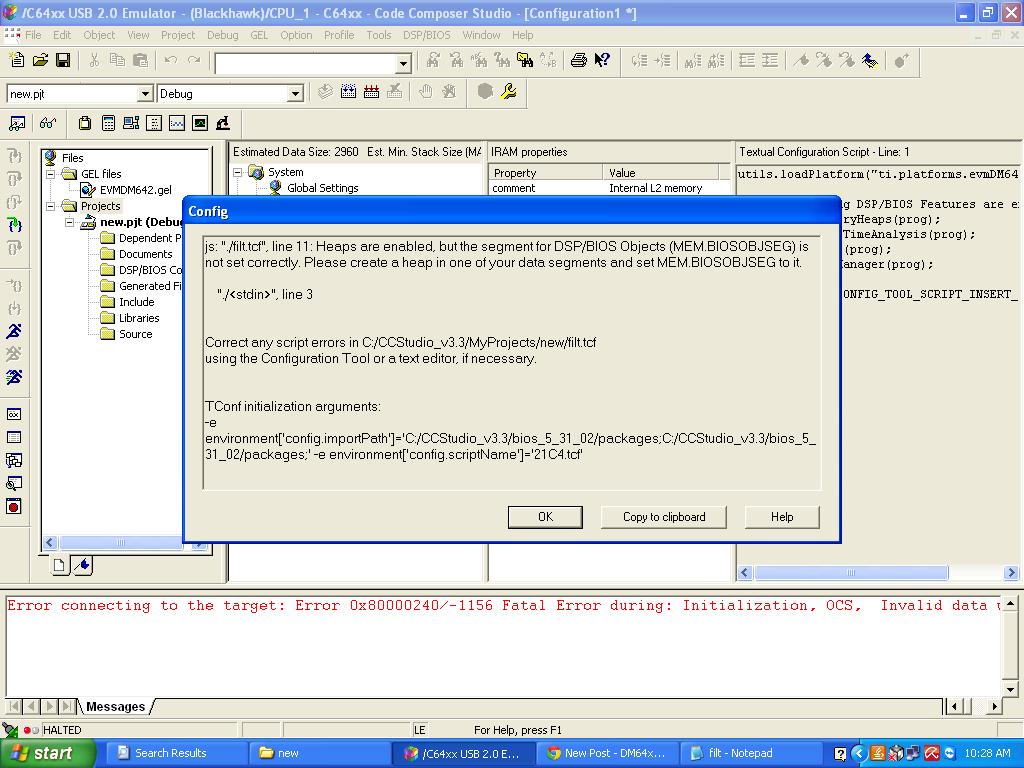The image size is (1024, 768).
Task: Click the HALTED status bar entry
Action: point(62,730)
